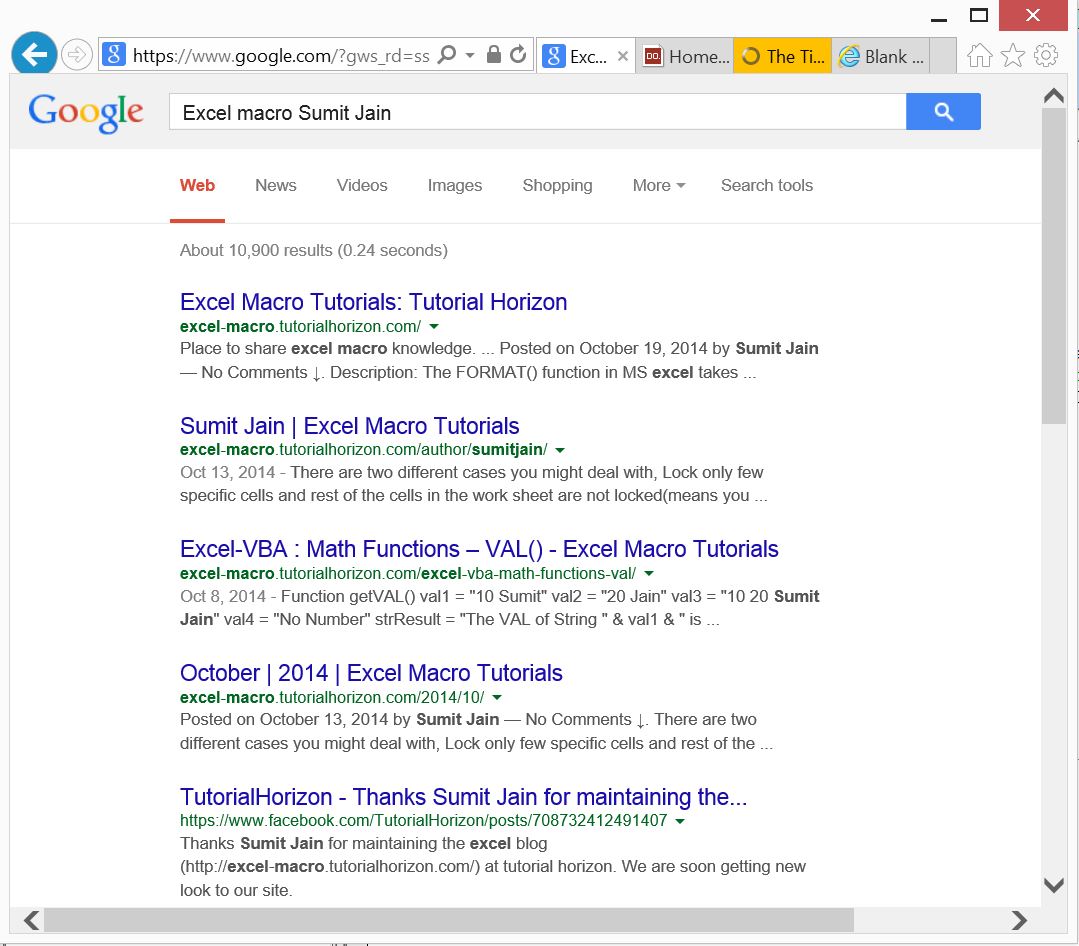Click the vertical scrollbar thumb
The image size is (1079, 946).
(x=1054, y=266)
